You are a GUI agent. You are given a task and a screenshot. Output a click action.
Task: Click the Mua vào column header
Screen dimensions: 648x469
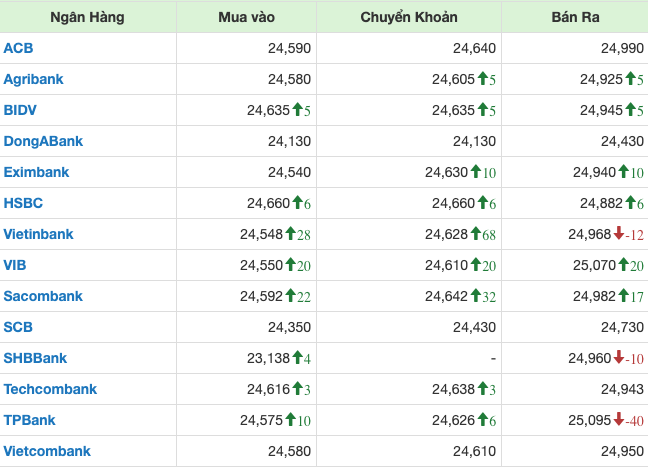pos(247,17)
